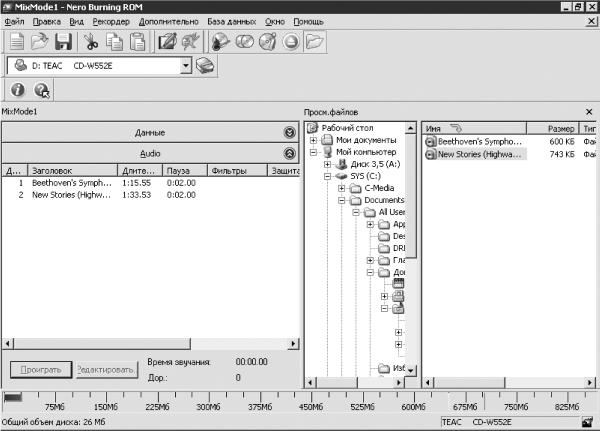Click the choose recorder icon beside drive list

coord(205,66)
